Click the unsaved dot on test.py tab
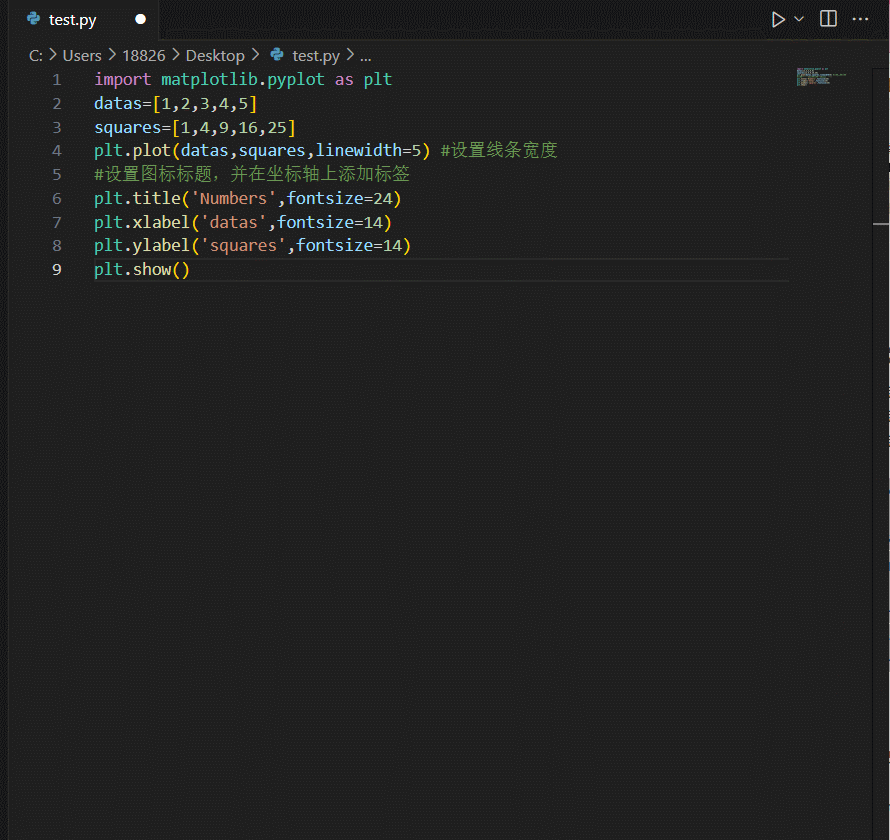The image size is (890, 840). (140, 20)
